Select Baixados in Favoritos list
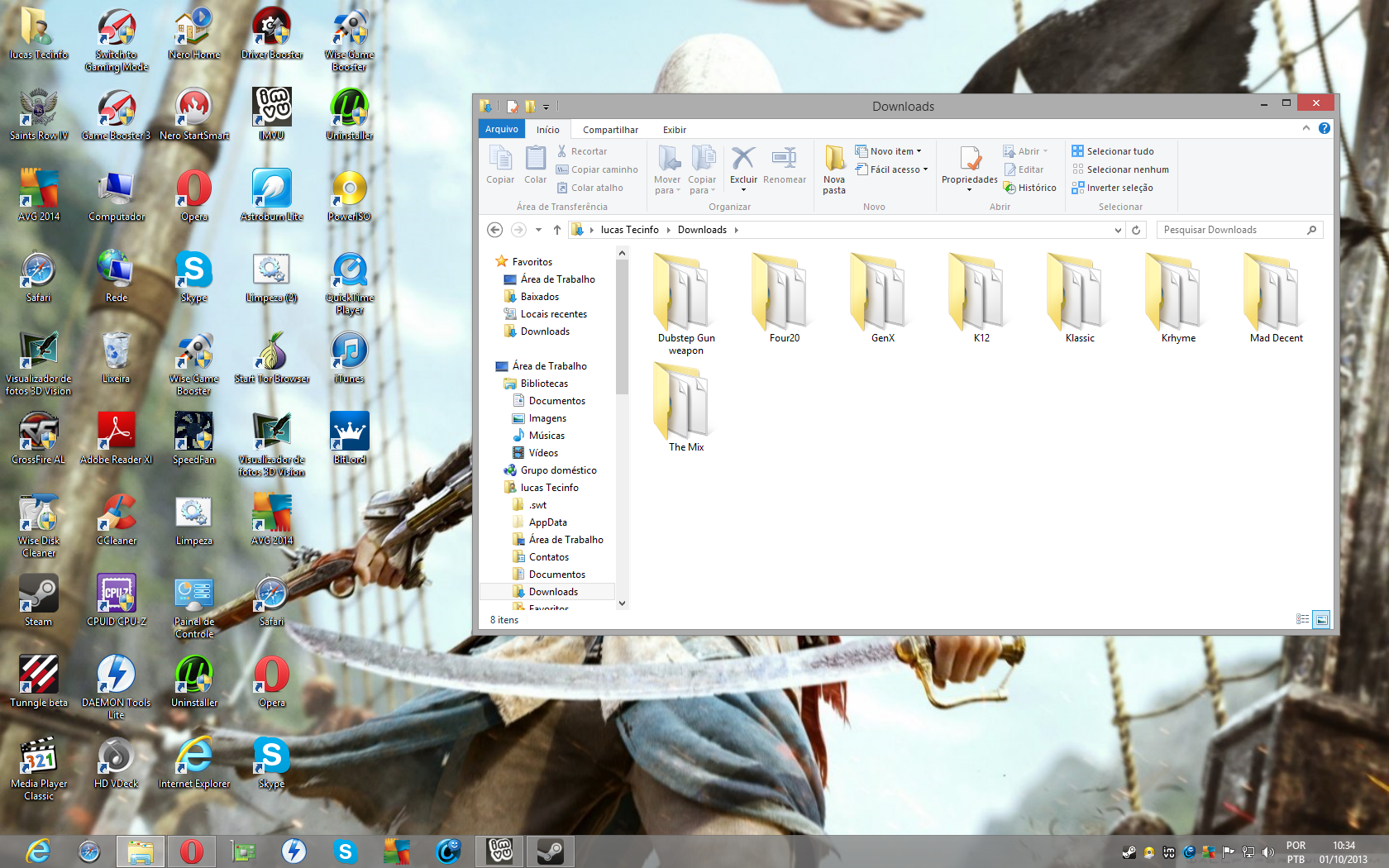 point(540,297)
